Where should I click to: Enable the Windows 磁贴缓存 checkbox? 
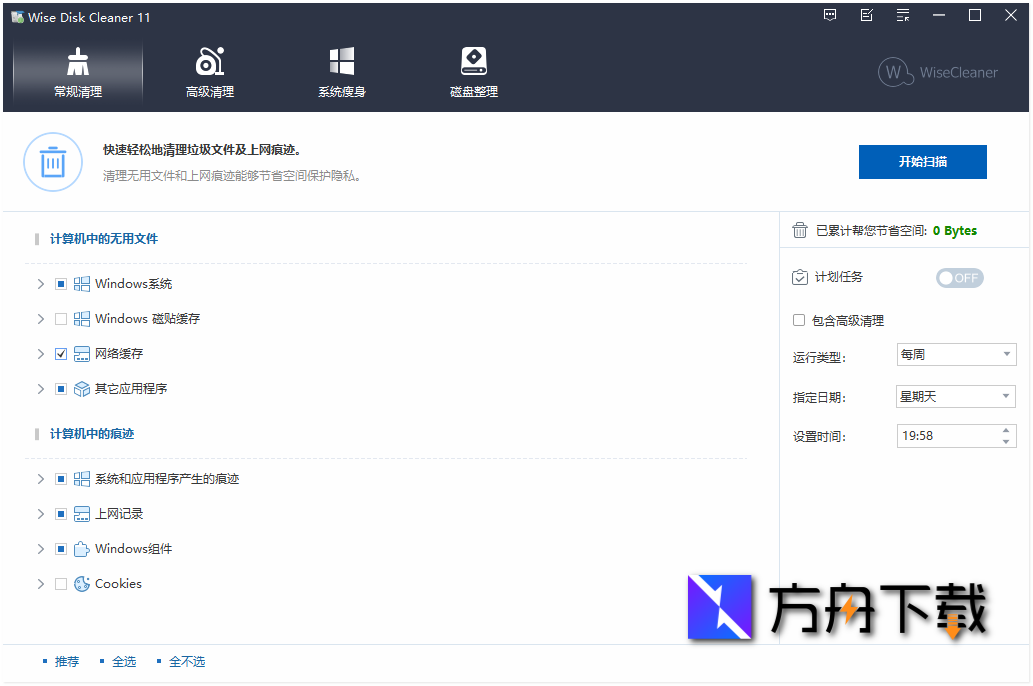pos(61,318)
